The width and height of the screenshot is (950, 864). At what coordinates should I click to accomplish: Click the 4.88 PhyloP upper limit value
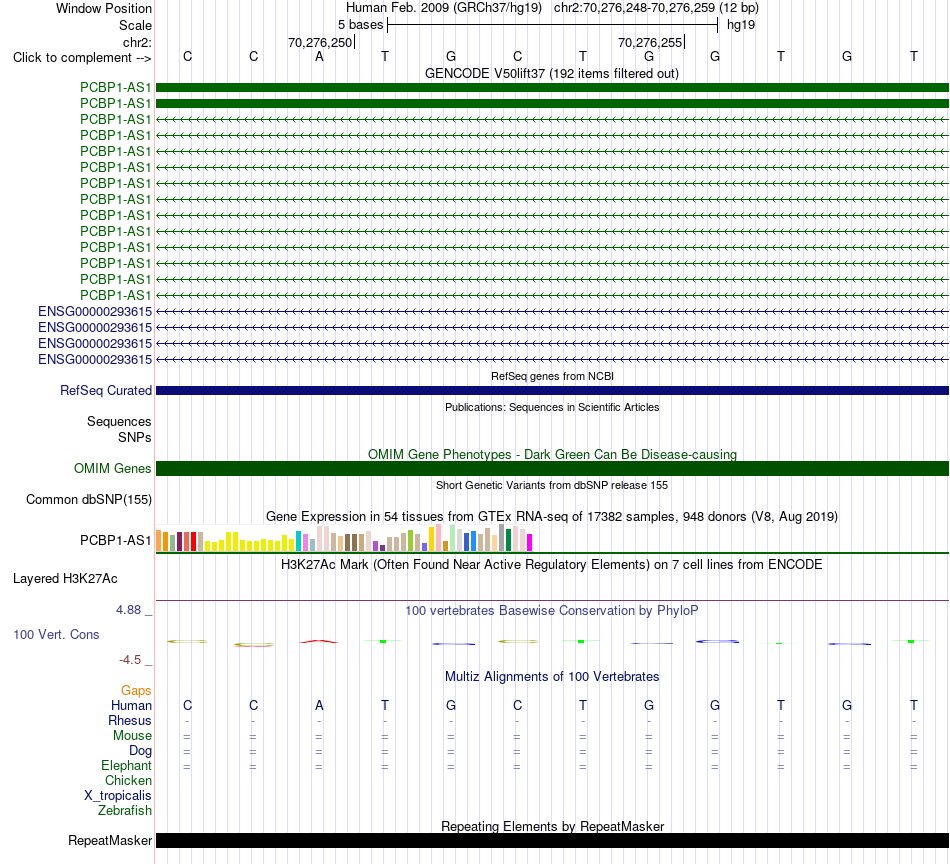(128, 610)
